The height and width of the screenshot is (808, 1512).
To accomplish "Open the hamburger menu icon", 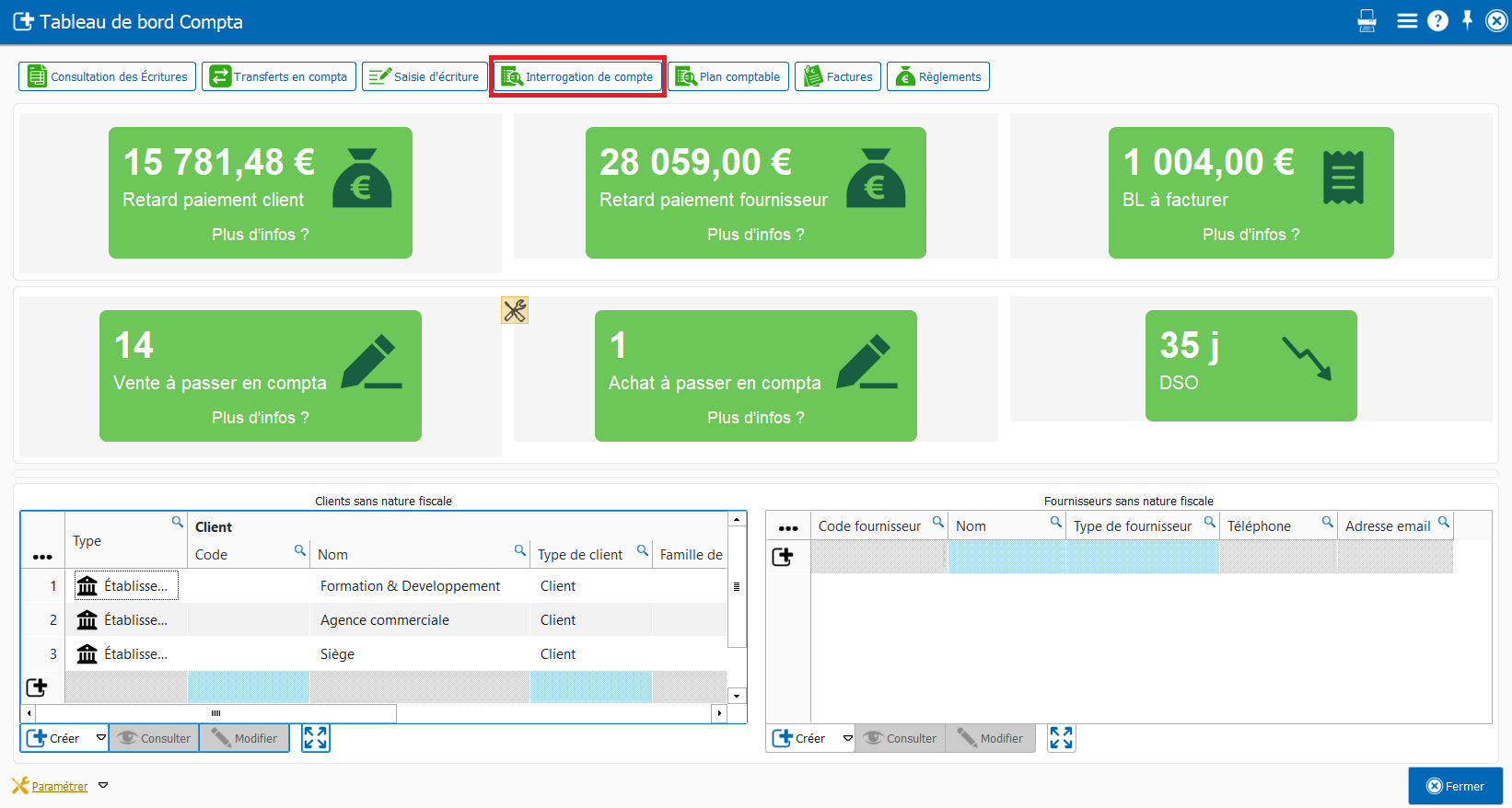I will 1406,21.
